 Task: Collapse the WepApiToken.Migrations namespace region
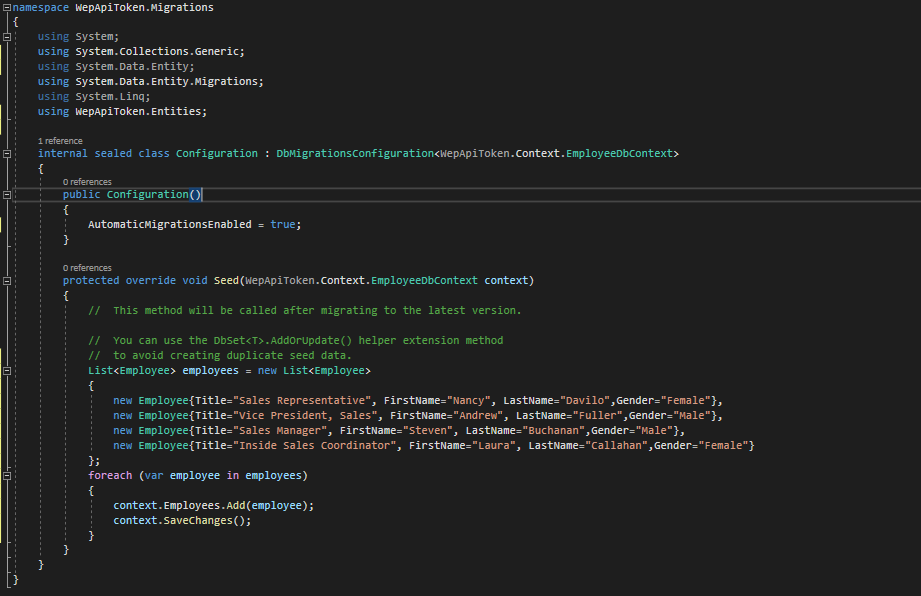coord(6,7)
